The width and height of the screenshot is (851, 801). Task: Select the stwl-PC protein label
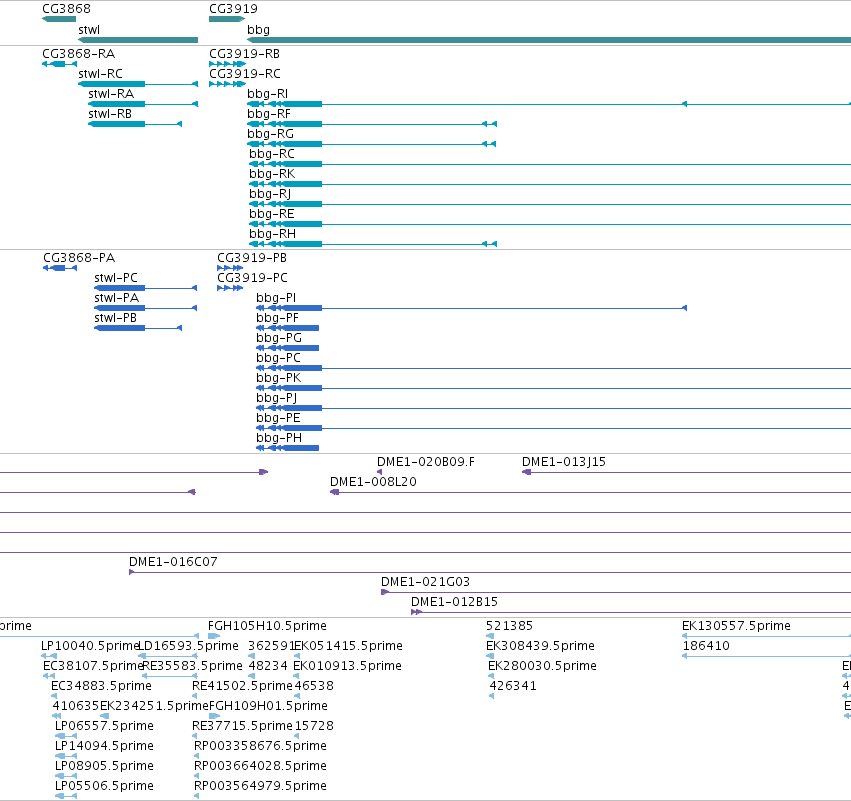[x=116, y=278]
